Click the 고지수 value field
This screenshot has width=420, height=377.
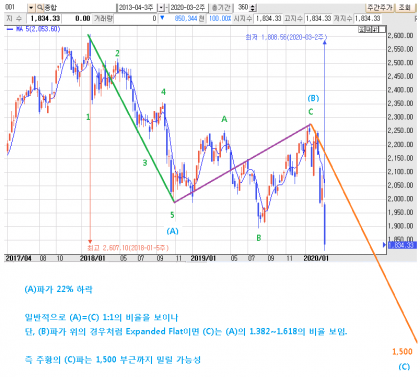(318, 18)
